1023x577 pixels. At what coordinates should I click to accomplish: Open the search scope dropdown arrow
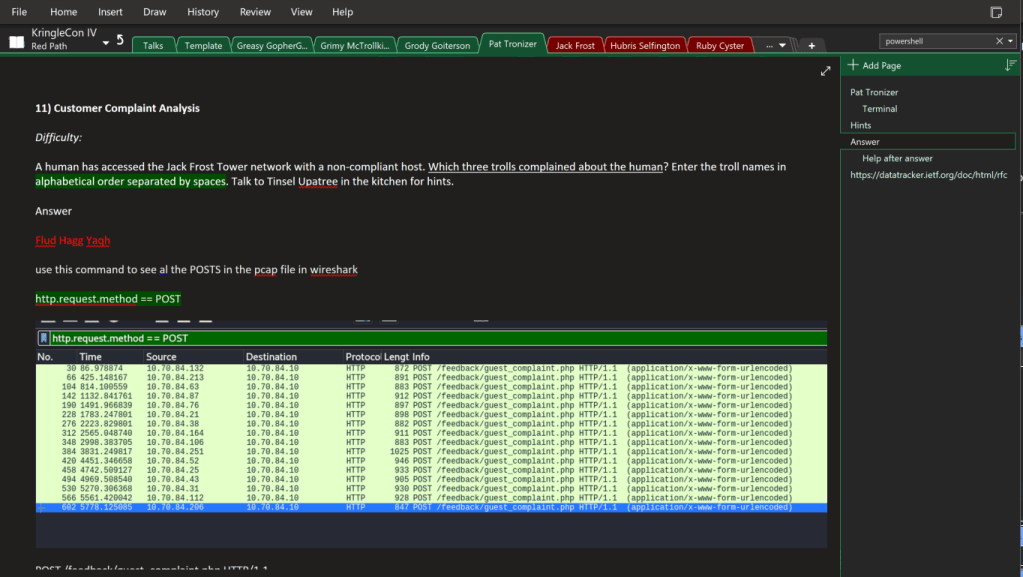tap(1011, 41)
